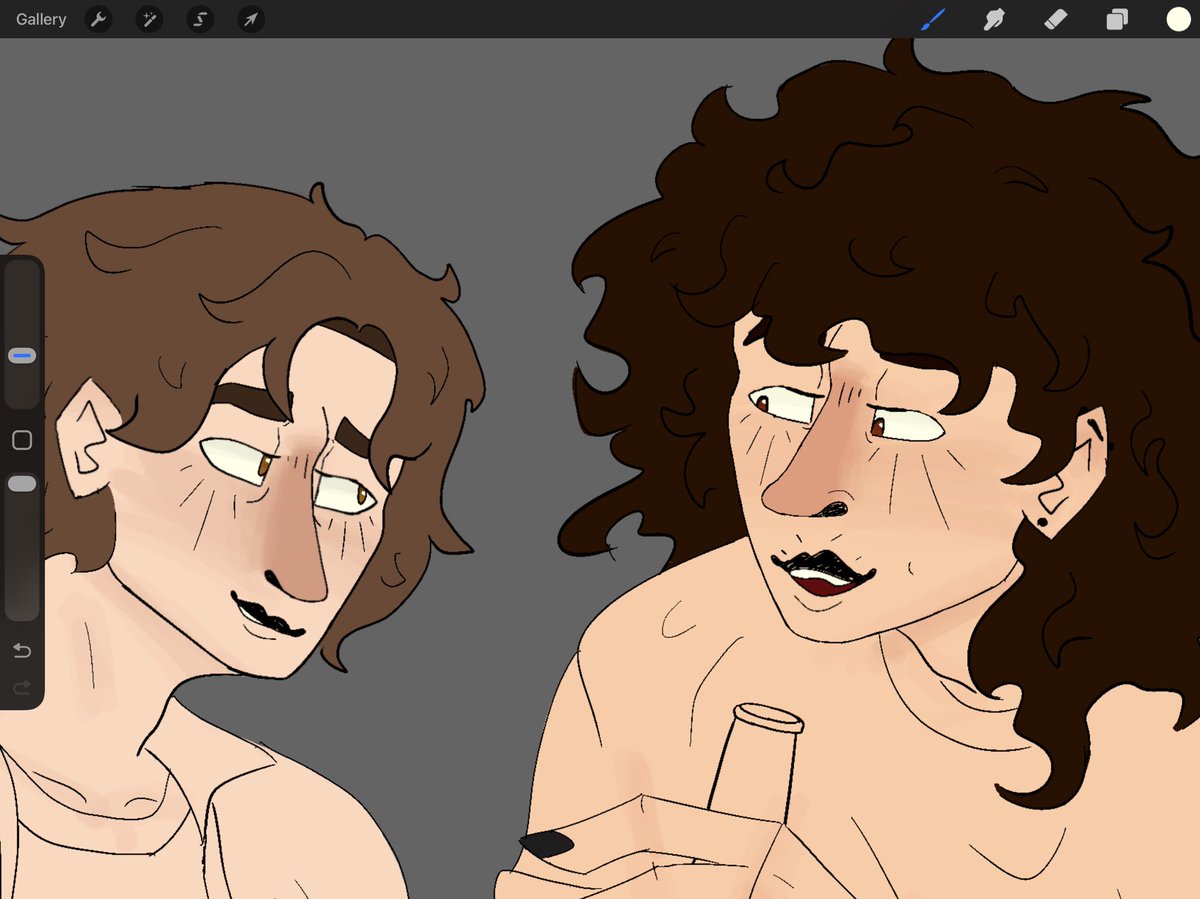Screen dimensions: 1200x899
Task: Return to the Gallery
Action: click(41, 19)
